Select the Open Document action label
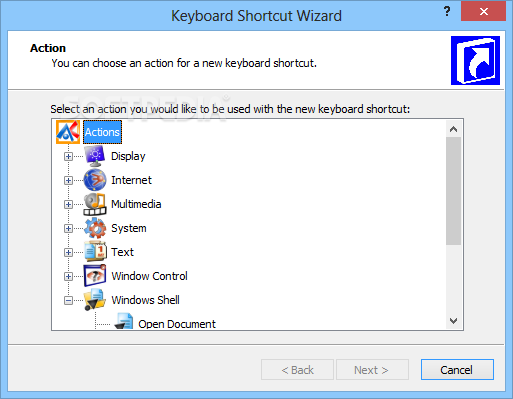The image size is (513, 399). pyautogui.click(x=177, y=324)
